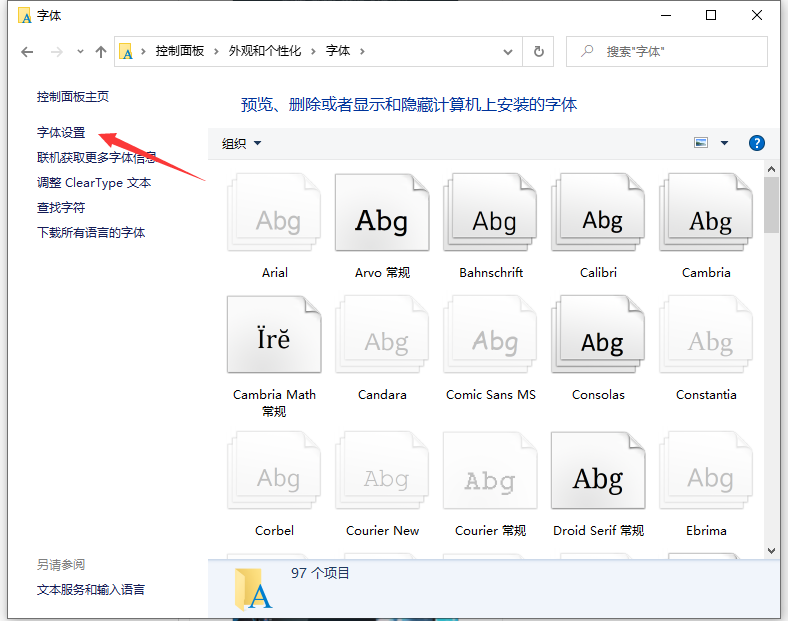Select the Cambria Math 常规 font icon
Screen dimensions: 788x621
pos(274,334)
